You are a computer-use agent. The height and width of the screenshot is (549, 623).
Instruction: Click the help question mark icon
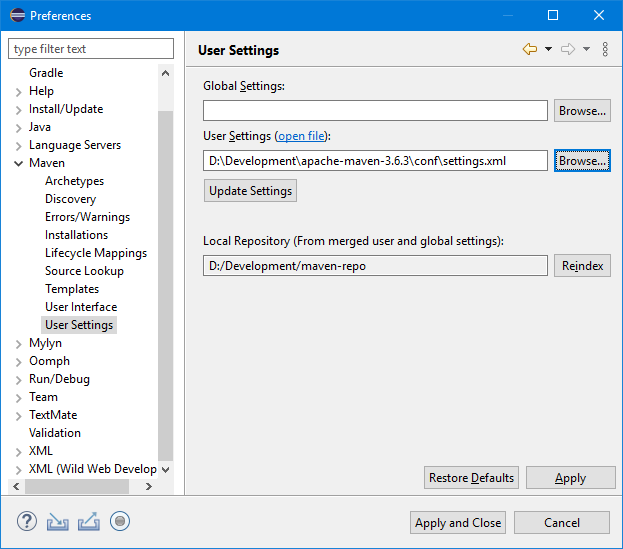pos(27,521)
